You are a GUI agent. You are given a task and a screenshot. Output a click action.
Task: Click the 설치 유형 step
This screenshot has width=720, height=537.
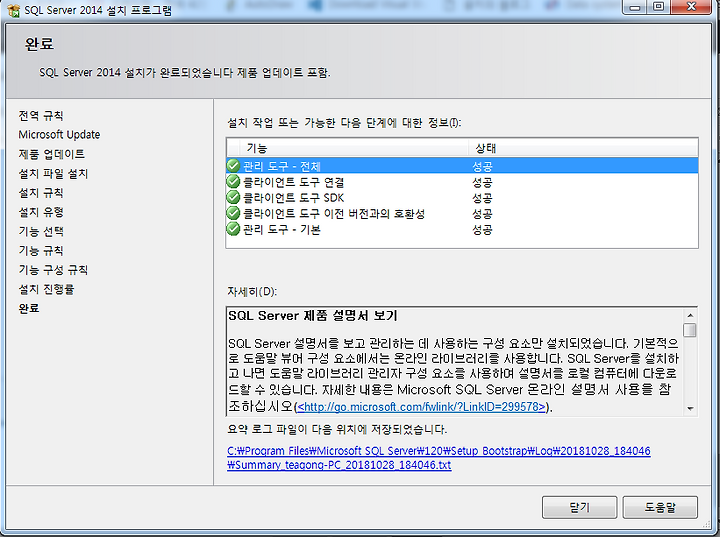pyautogui.click(x=41, y=212)
